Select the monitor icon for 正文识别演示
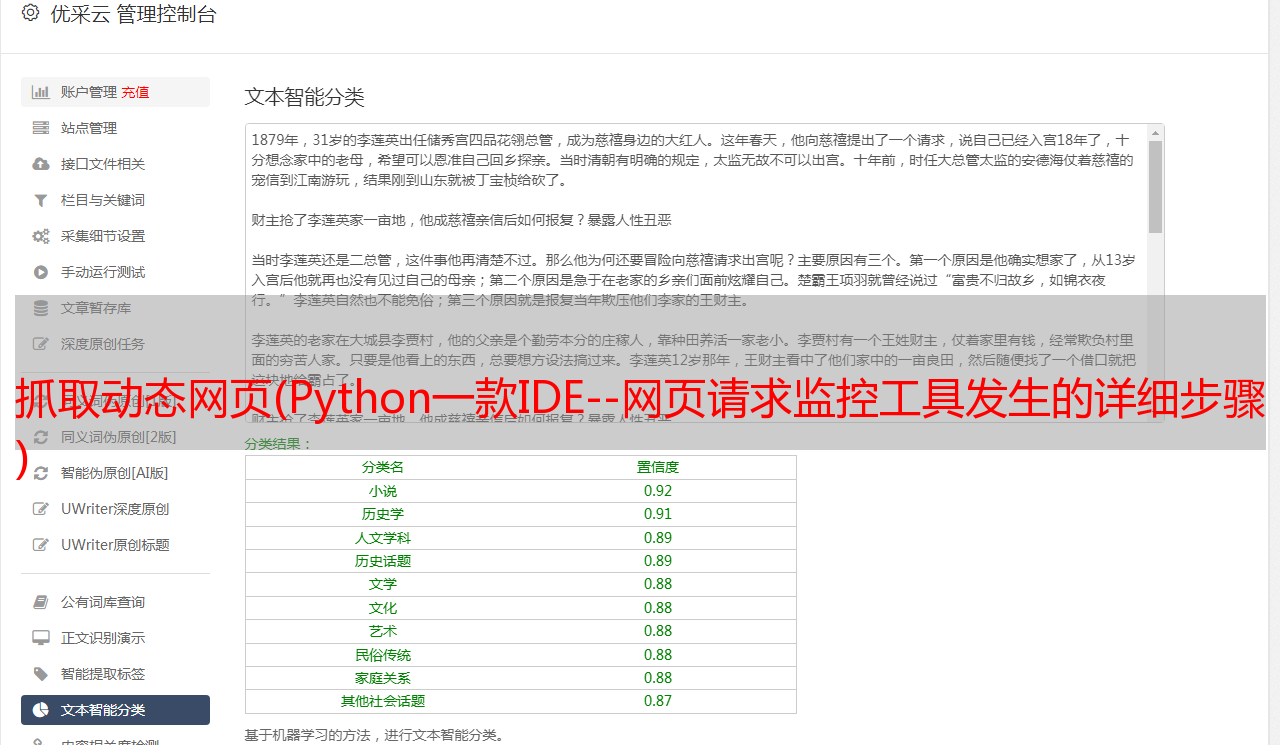This screenshot has height=745, width=1280. 40,638
